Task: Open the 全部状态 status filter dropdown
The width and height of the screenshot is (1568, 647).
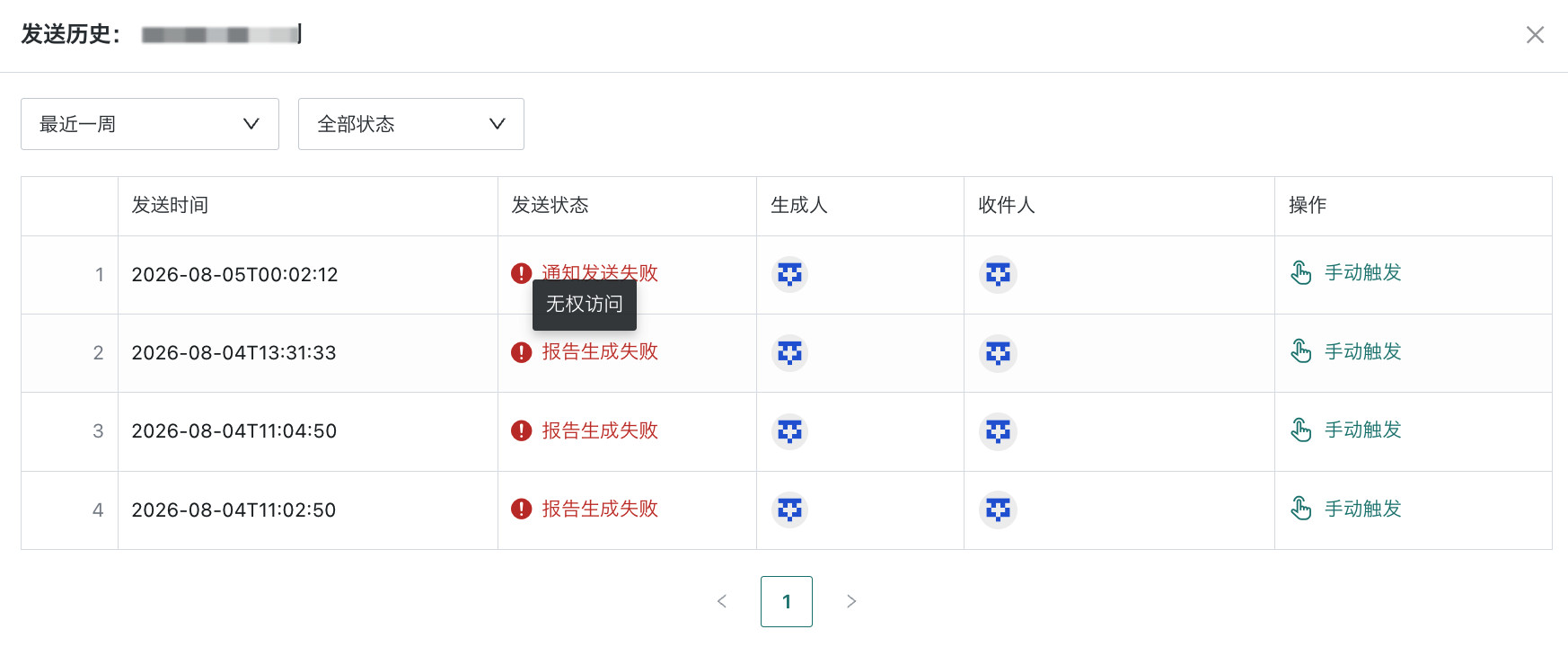Action: 411,124
